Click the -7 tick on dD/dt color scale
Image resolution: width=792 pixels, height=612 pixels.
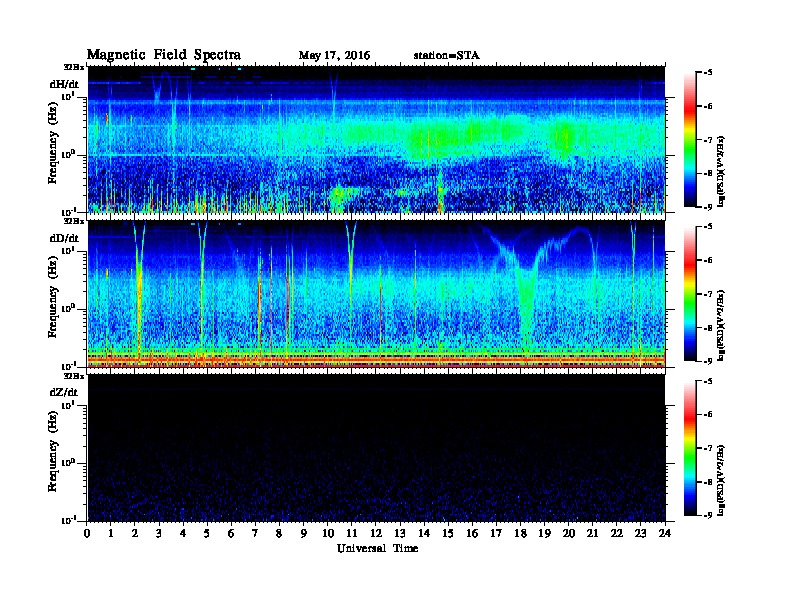click(x=708, y=294)
